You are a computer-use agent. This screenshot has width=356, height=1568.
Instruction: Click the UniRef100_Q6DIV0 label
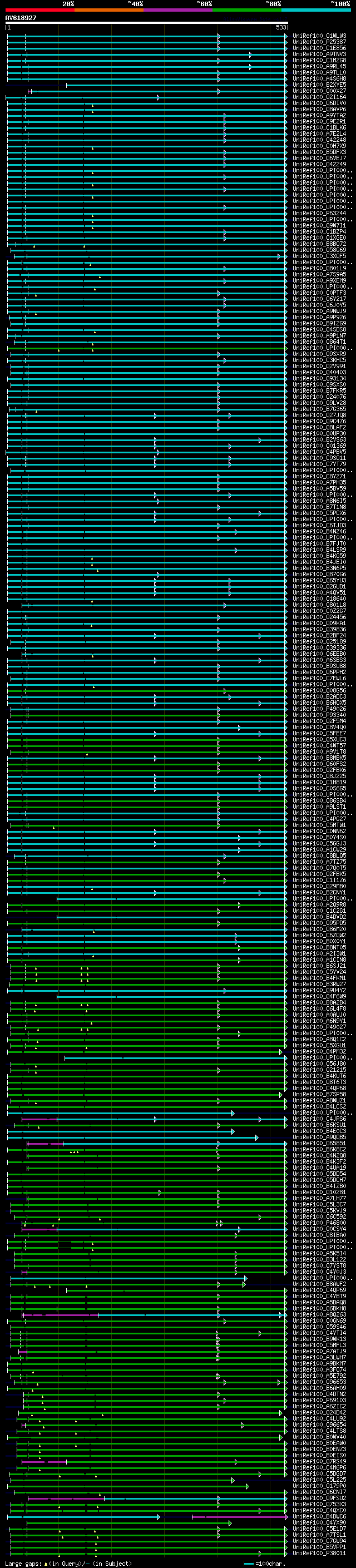tap(319, 103)
